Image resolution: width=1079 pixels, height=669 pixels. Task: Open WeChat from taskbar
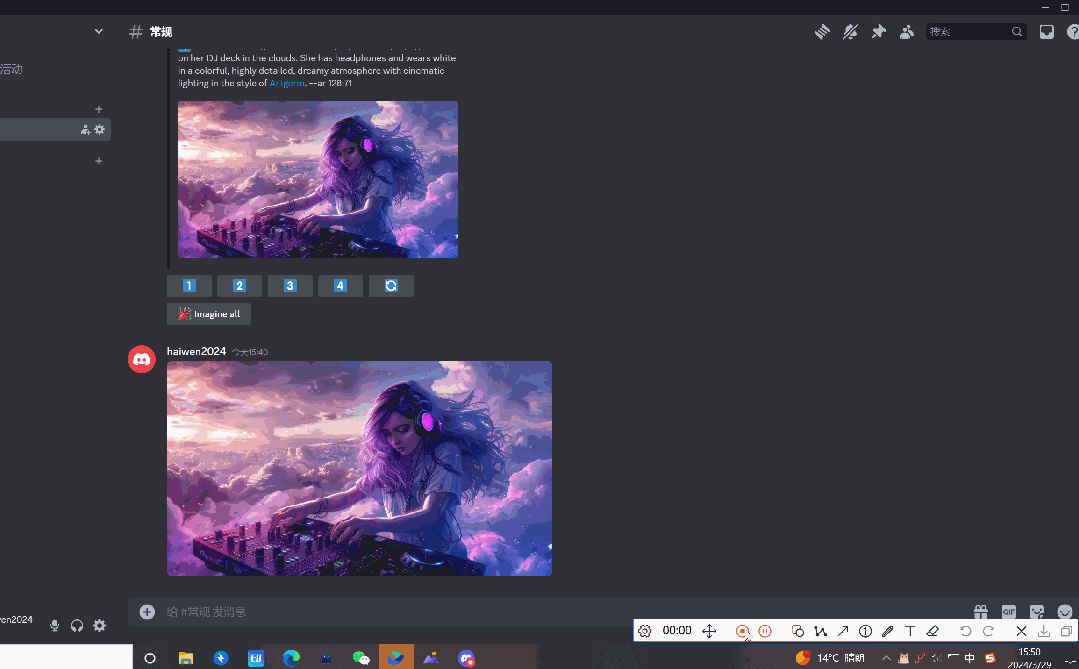point(361,658)
